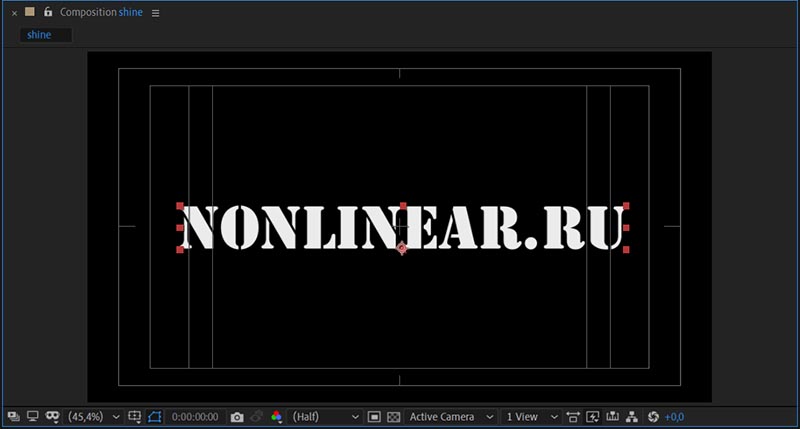Image resolution: width=800 pixels, height=429 pixels.
Task: Click the Primary Viewer monitor icon
Action: pyautogui.click(x=33, y=417)
